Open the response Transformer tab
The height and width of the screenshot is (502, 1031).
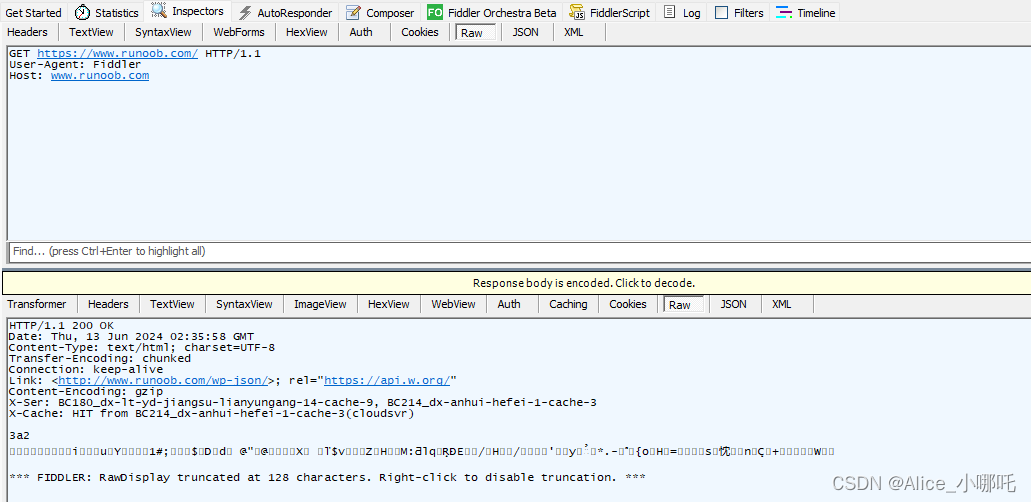[x=37, y=304]
